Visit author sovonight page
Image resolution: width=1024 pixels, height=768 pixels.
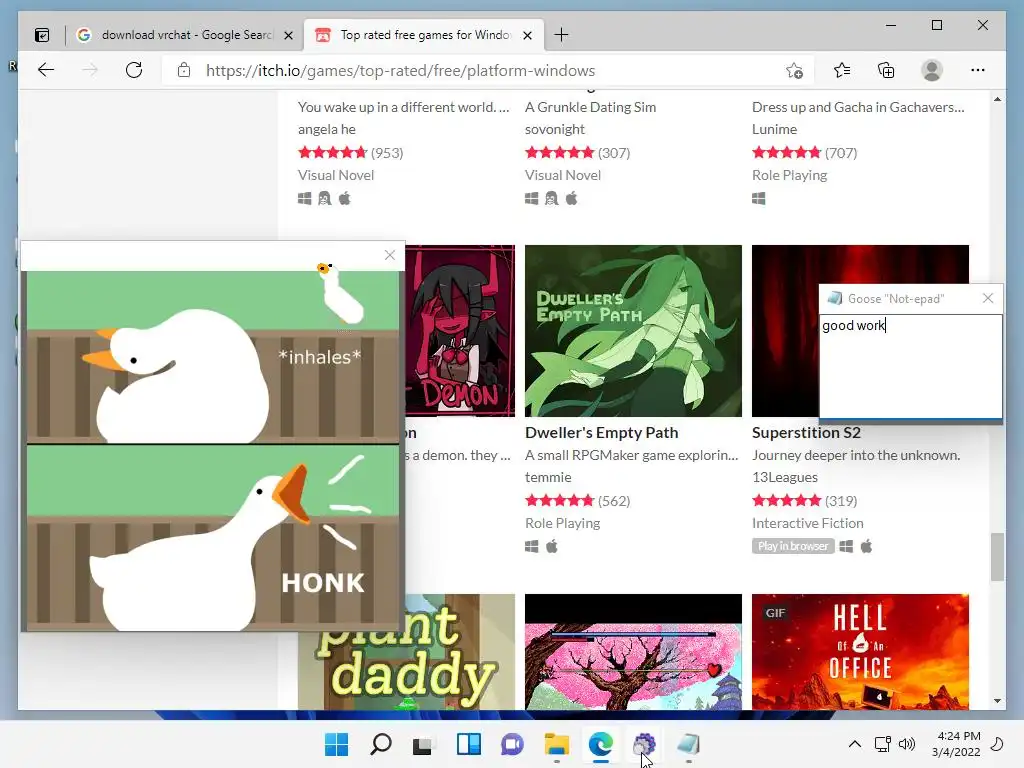coord(554,129)
